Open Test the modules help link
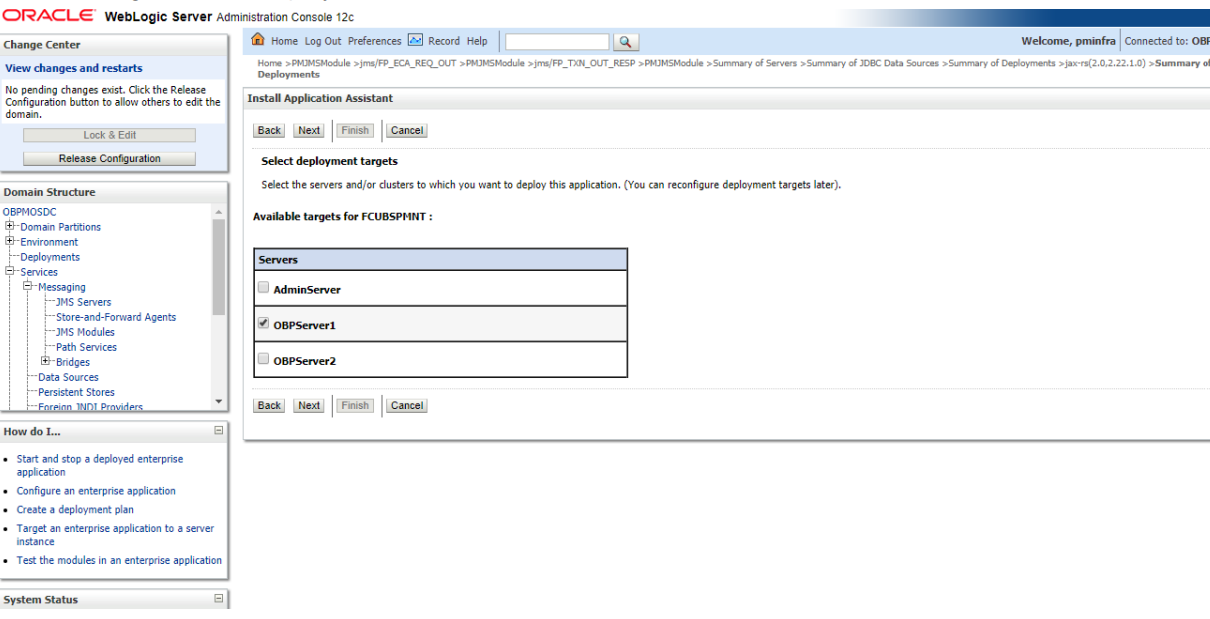The width and height of the screenshot is (1210, 619). [x=119, y=560]
